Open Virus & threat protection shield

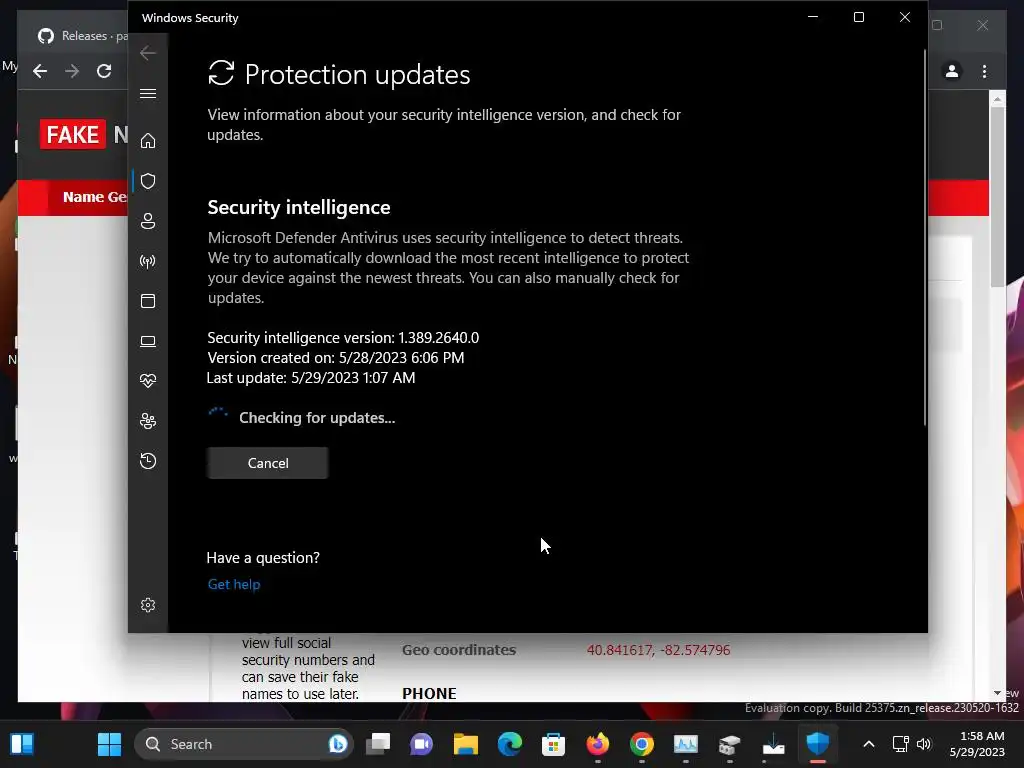tap(148, 181)
